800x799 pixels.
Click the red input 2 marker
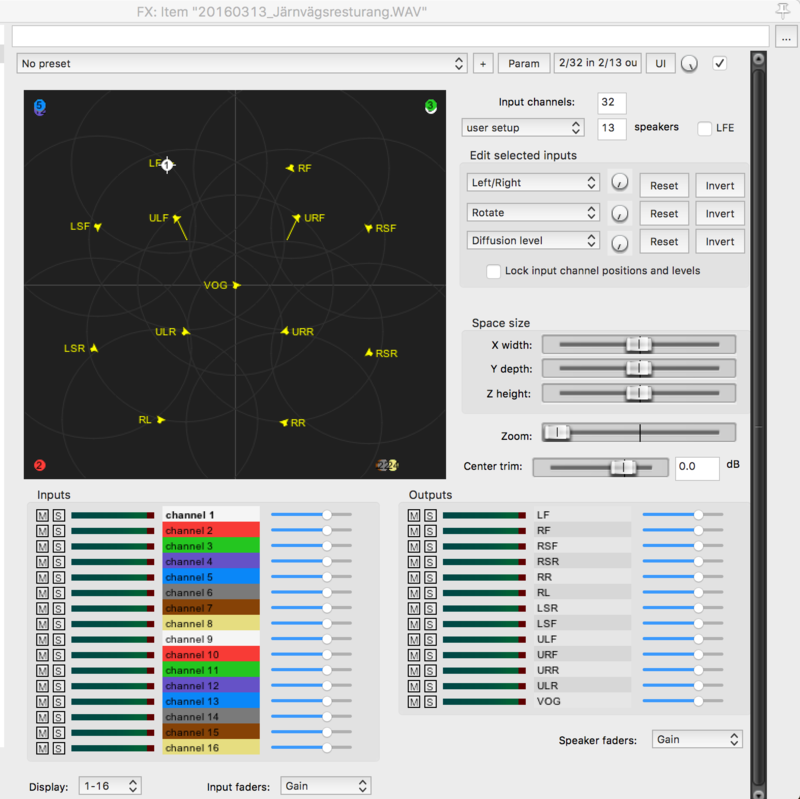(40, 465)
